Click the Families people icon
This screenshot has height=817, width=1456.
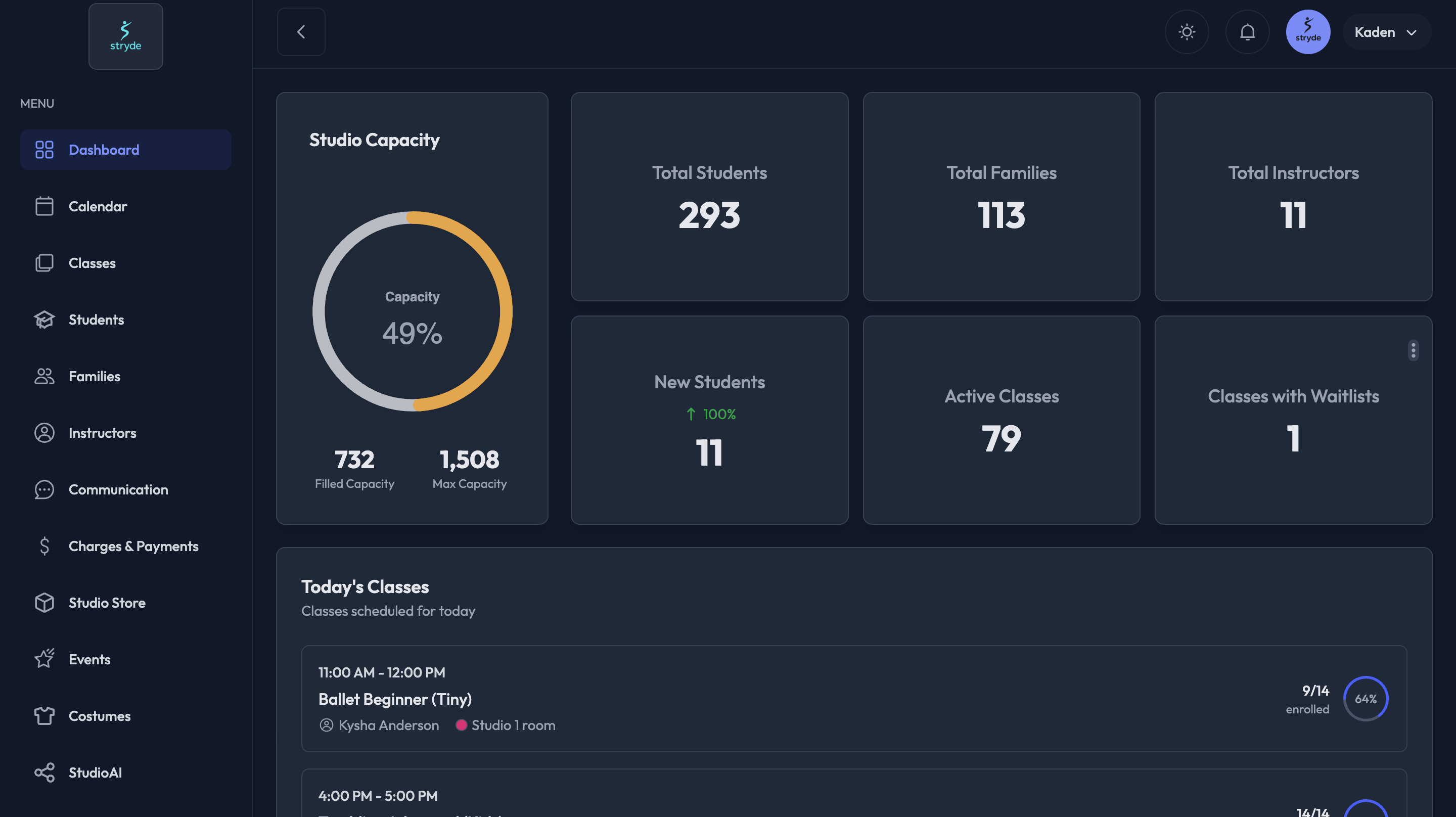(44, 376)
